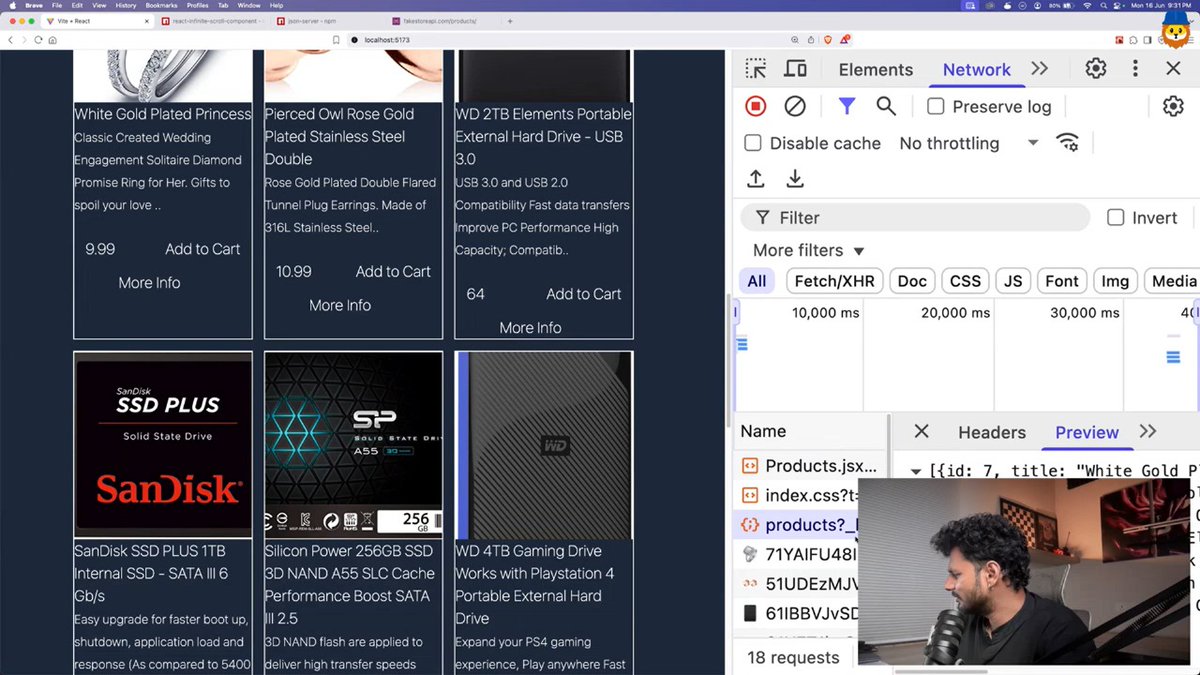
Task: Open DevTools settings gear
Action: pyautogui.click(x=1096, y=69)
